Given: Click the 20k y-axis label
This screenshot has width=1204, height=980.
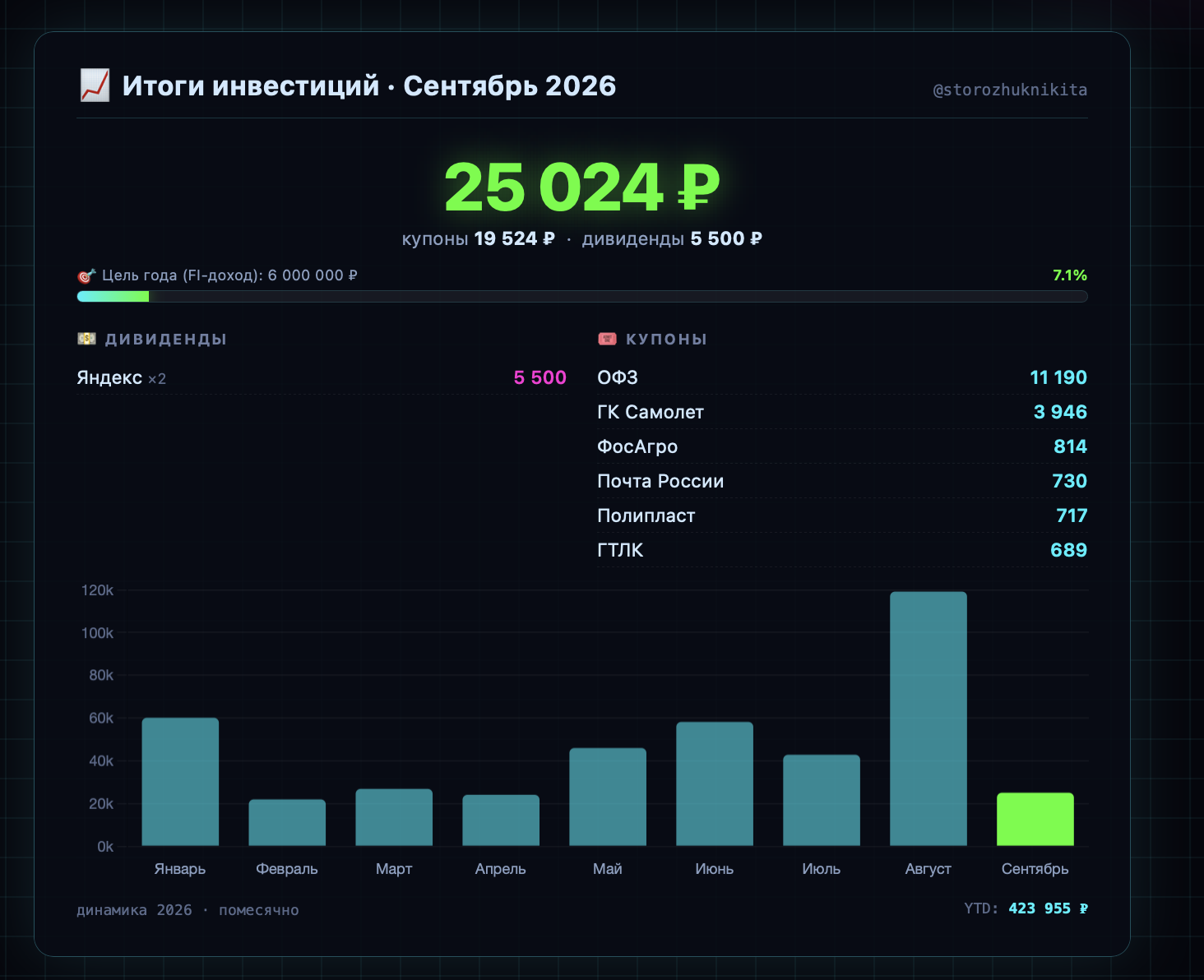Looking at the screenshot, I should point(101,803).
